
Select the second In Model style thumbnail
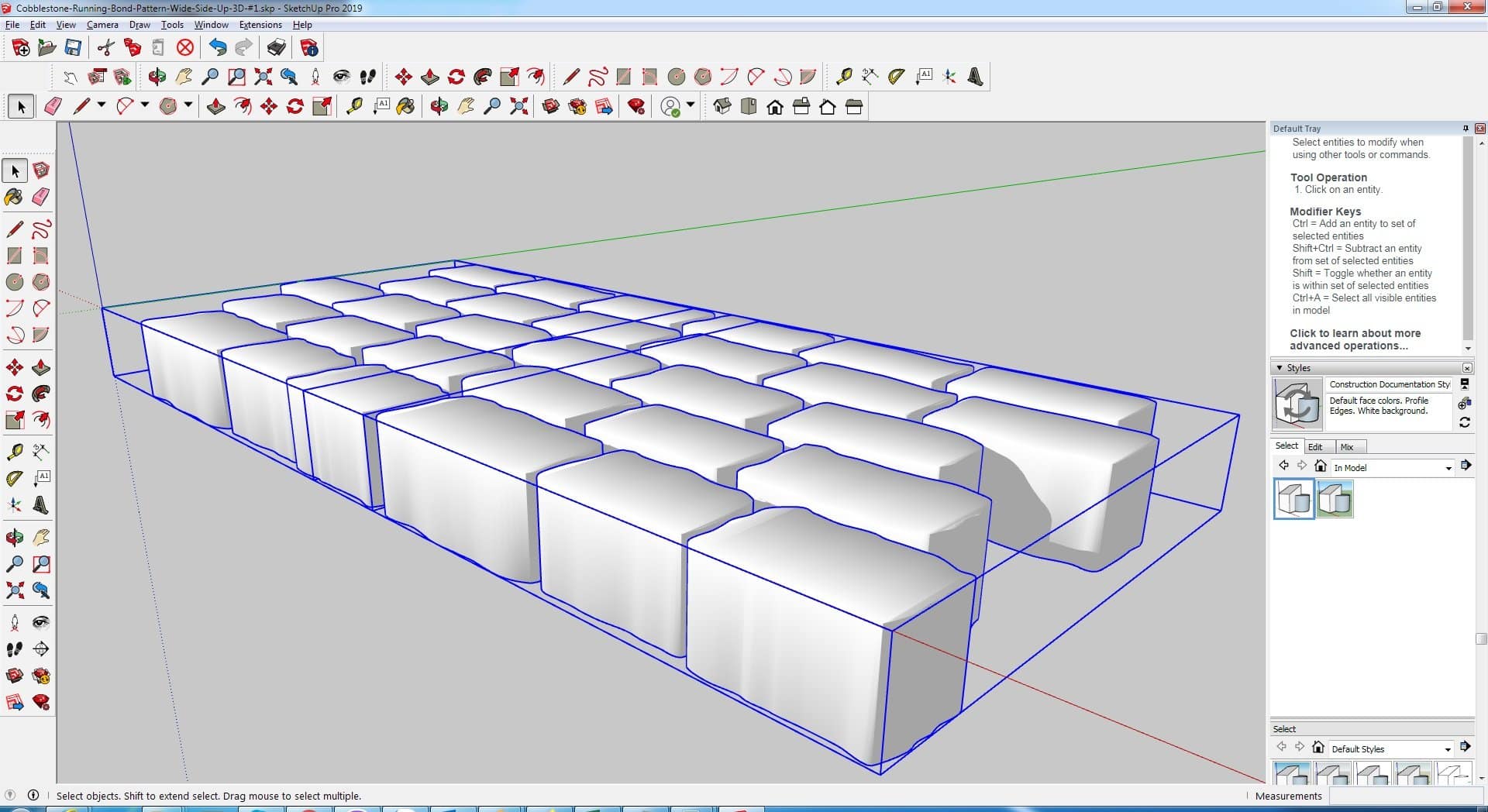1335,499
